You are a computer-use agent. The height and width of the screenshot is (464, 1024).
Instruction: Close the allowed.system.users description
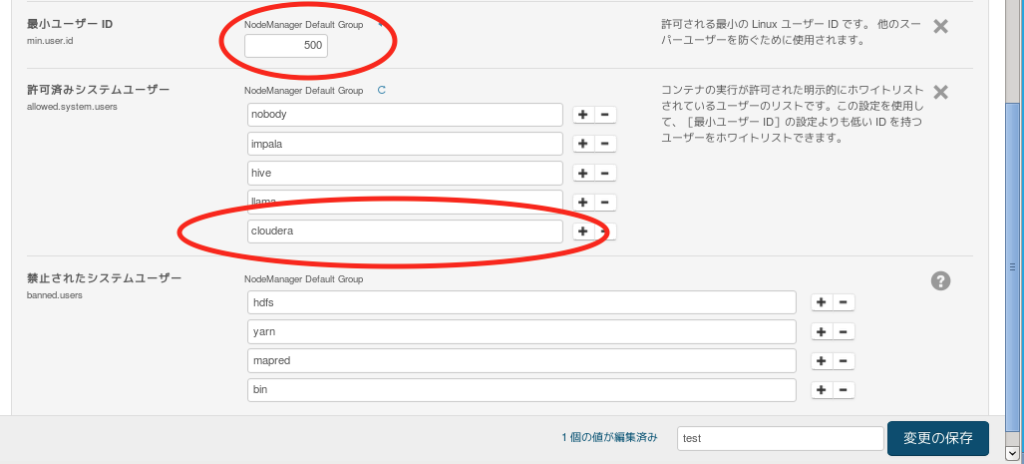pos(940,92)
